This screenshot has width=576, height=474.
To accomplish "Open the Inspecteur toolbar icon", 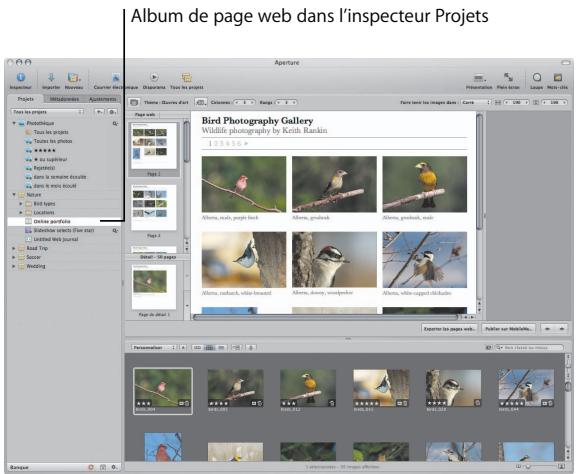I will (x=21, y=77).
